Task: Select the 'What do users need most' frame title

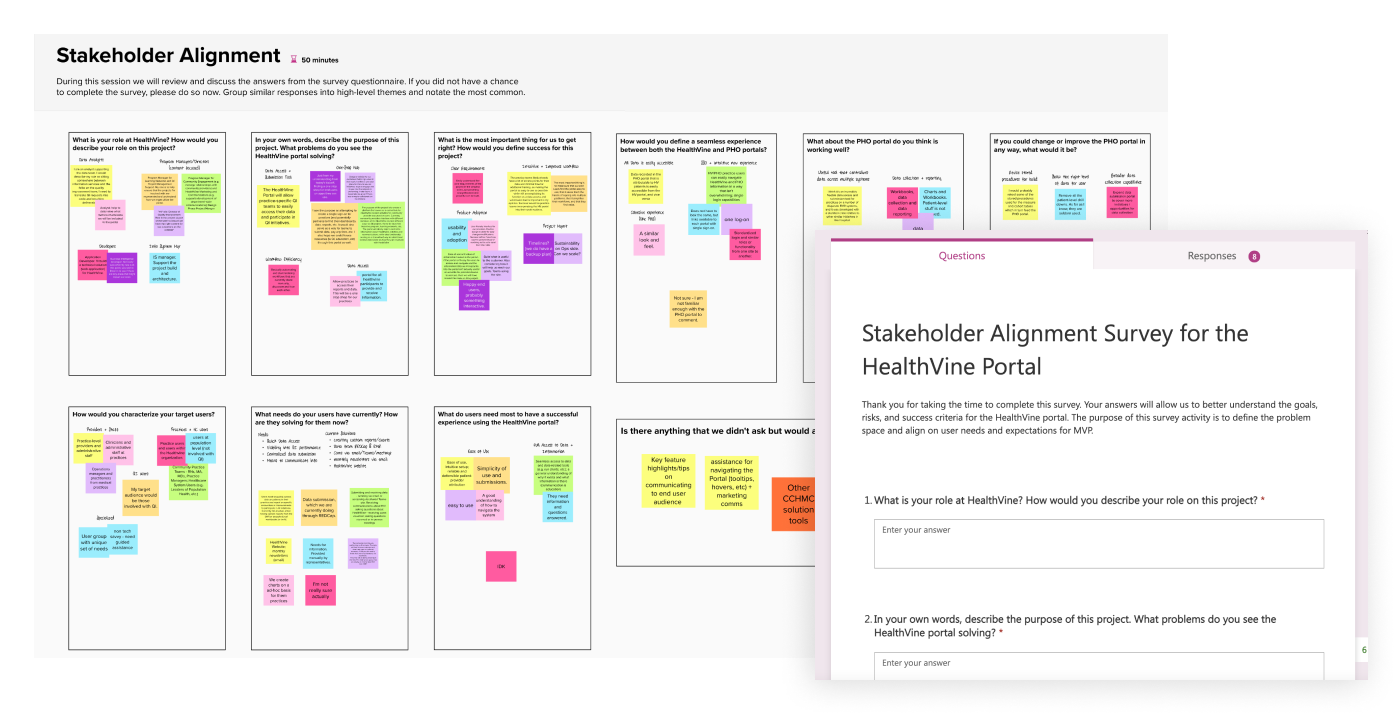Action: click(x=510, y=417)
